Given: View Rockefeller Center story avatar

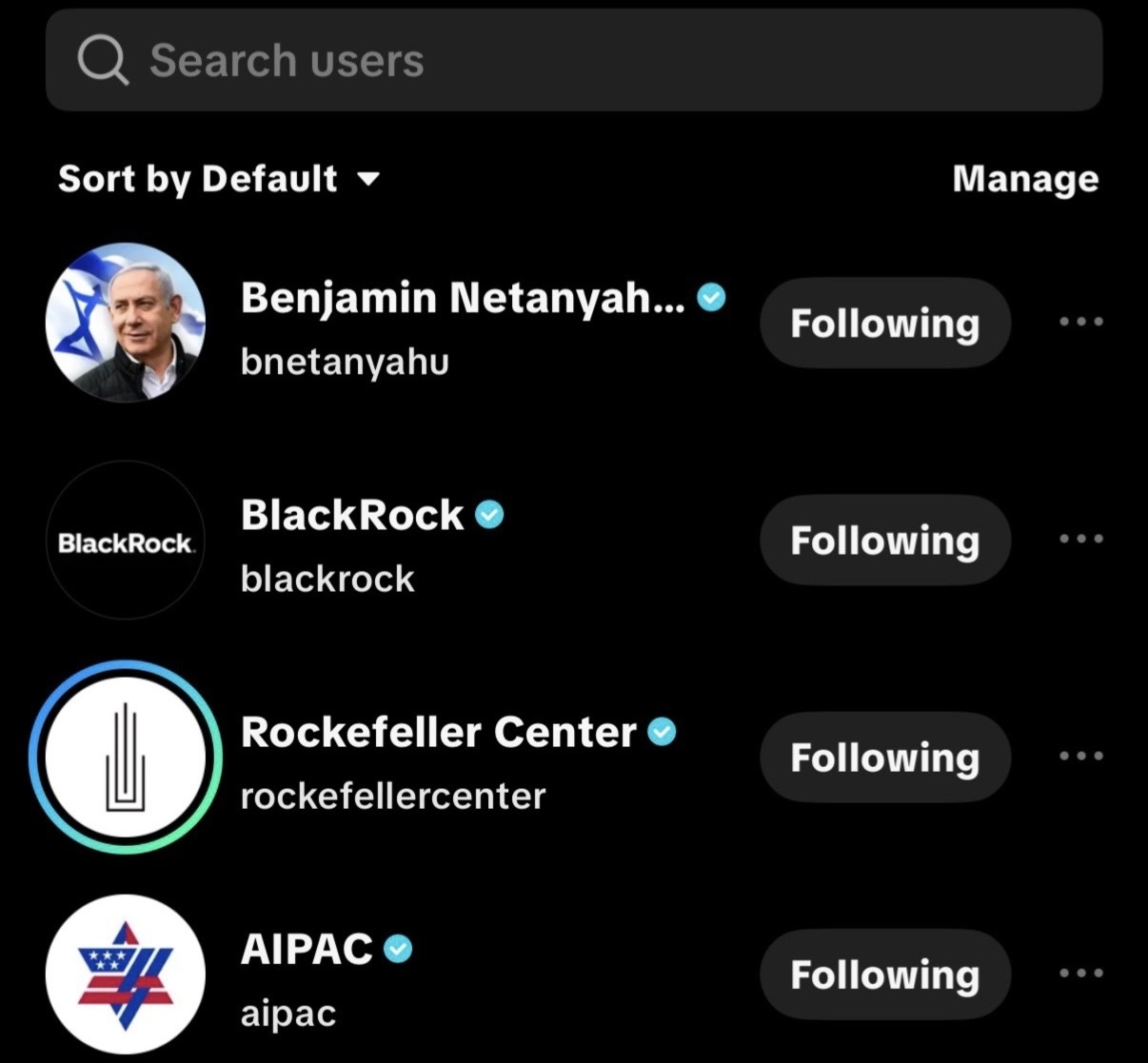Looking at the screenshot, I should pos(126,758).
